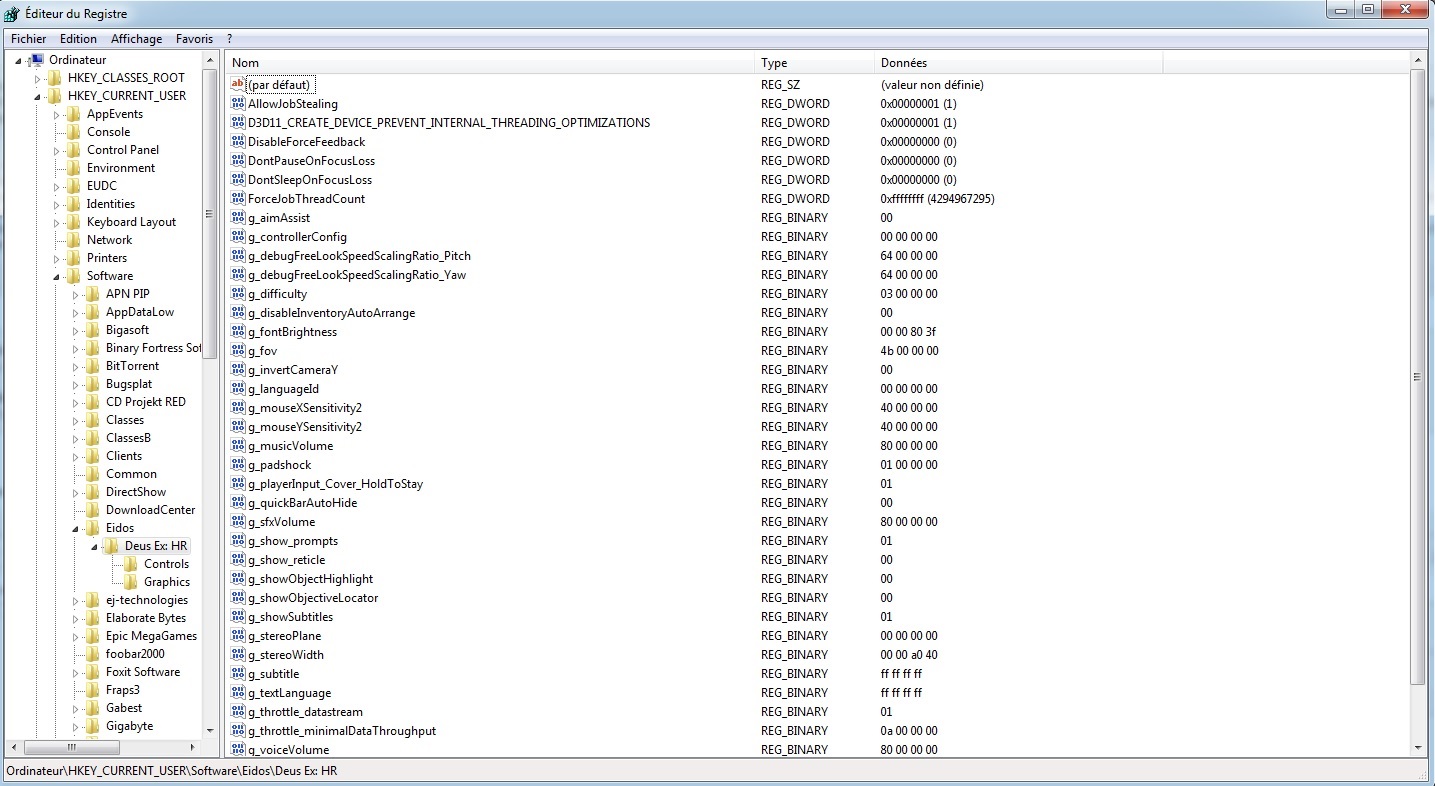Collapse the Software key arrow
This screenshot has width=1435, height=786.
(57, 277)
